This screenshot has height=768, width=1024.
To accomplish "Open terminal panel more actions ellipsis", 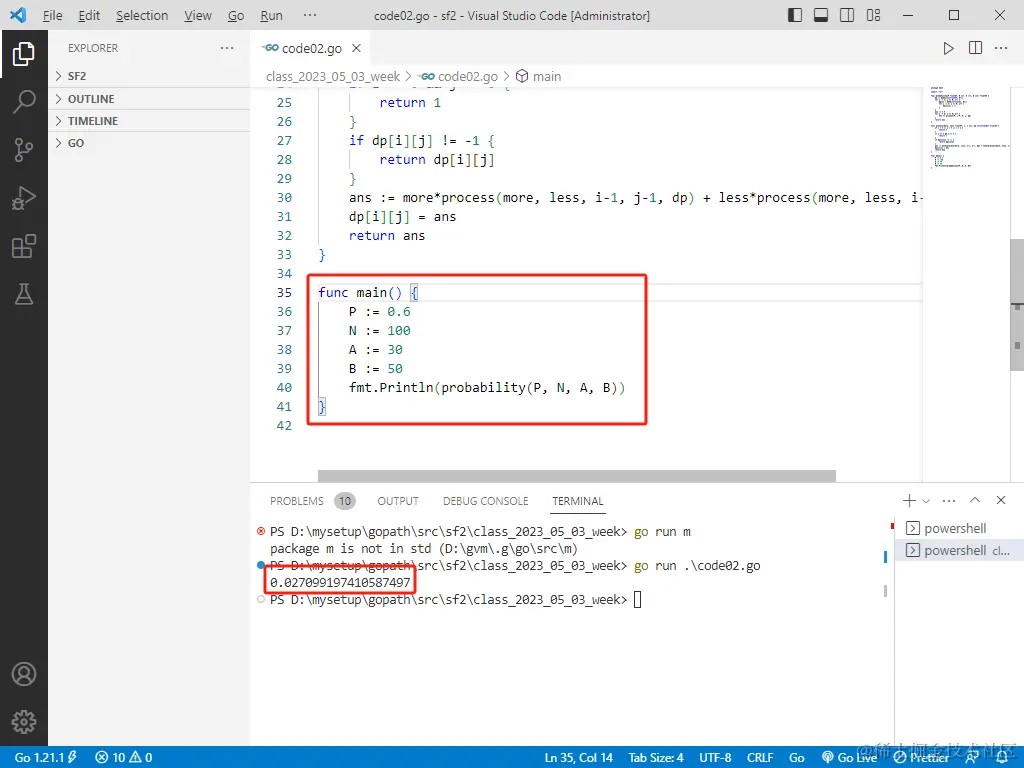I will [949, 501].
